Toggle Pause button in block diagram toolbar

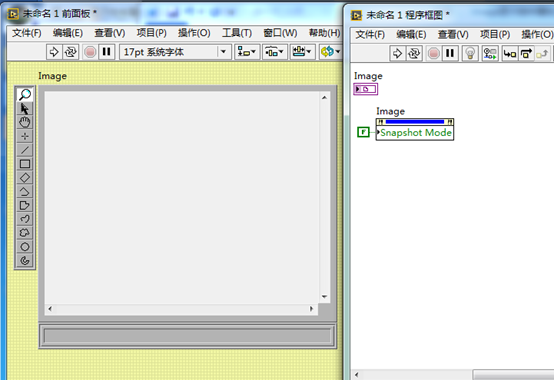coord(450,53)
